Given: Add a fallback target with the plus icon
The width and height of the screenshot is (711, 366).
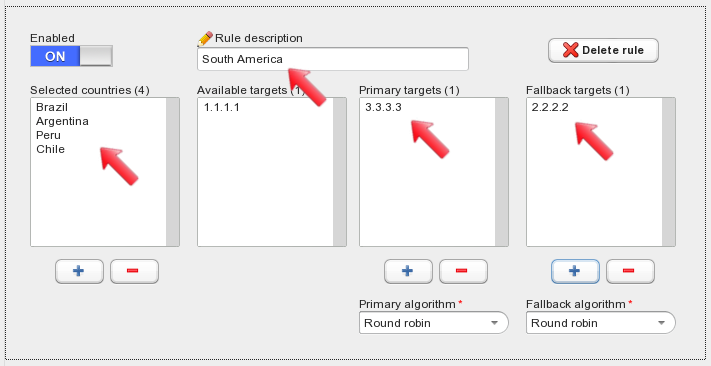Looking at the screenshot, I should [575, 271].
